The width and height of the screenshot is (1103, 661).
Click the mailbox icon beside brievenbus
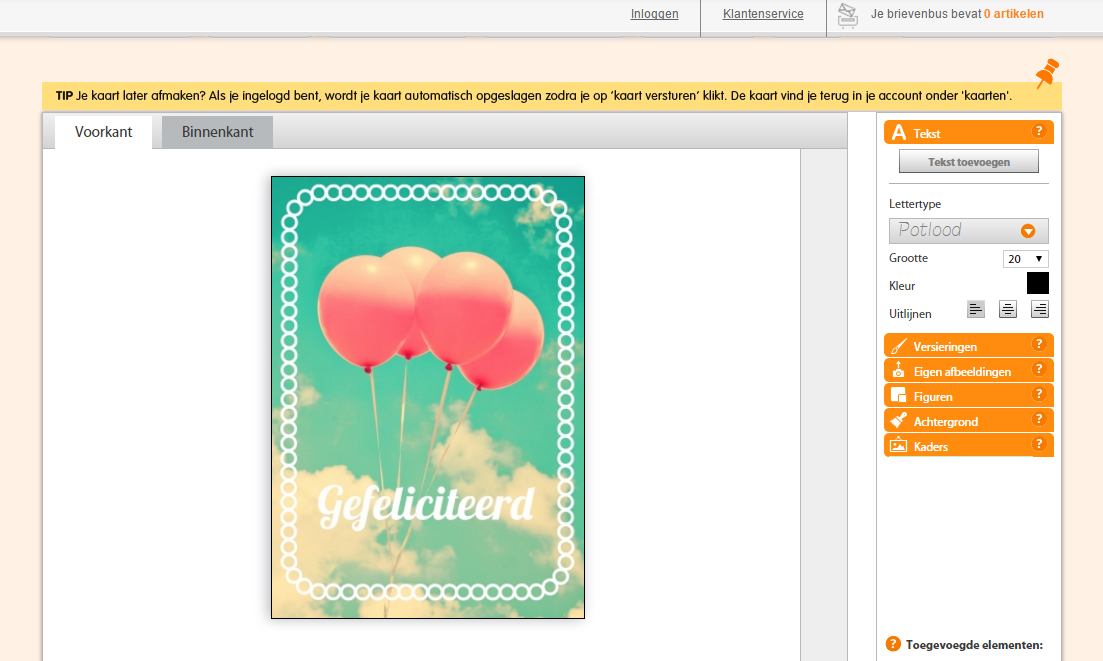pyautogui.click(x=848, y=15)
